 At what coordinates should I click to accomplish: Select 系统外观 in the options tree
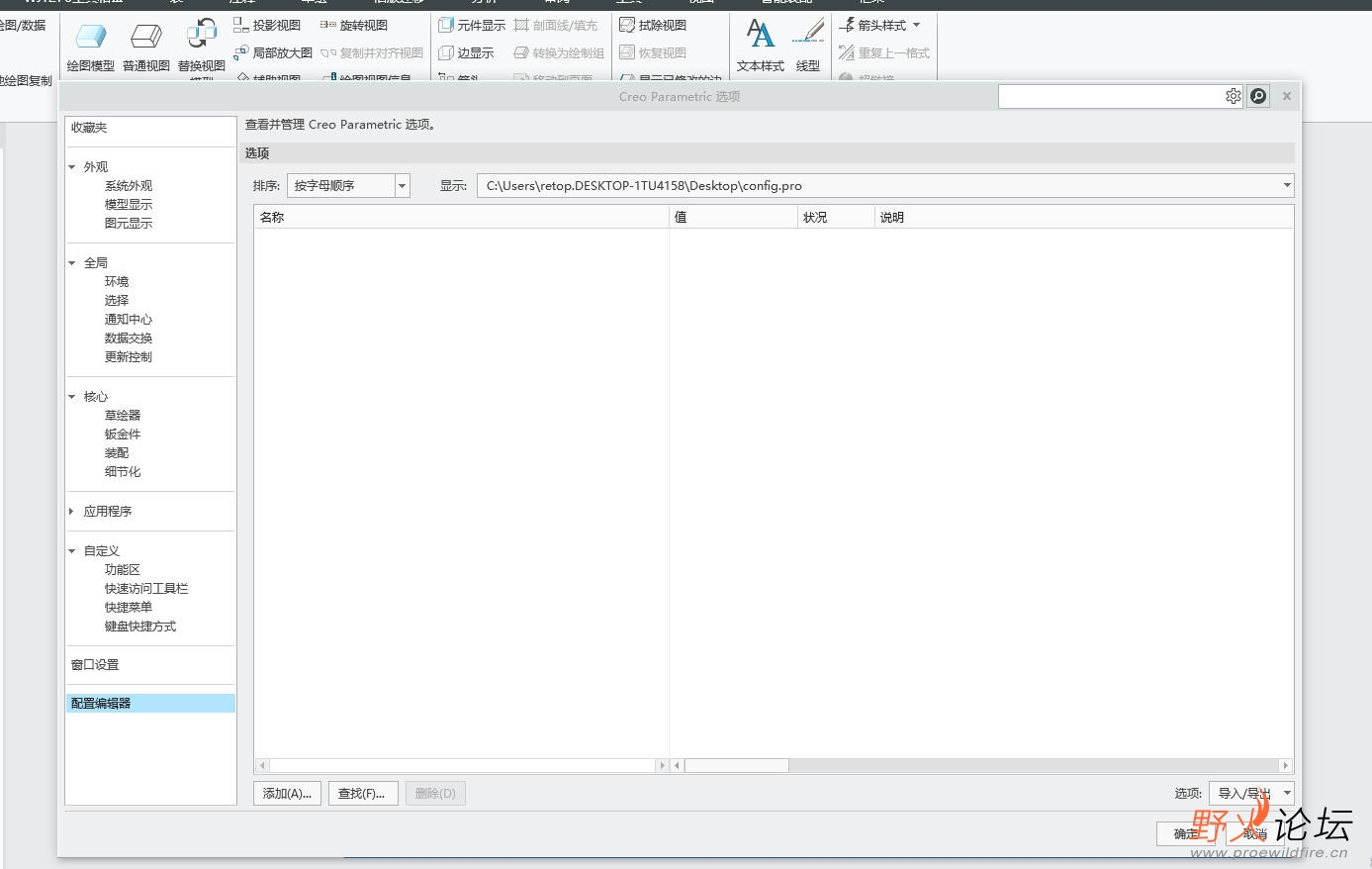pyautogui.click(x=129, y=186)
